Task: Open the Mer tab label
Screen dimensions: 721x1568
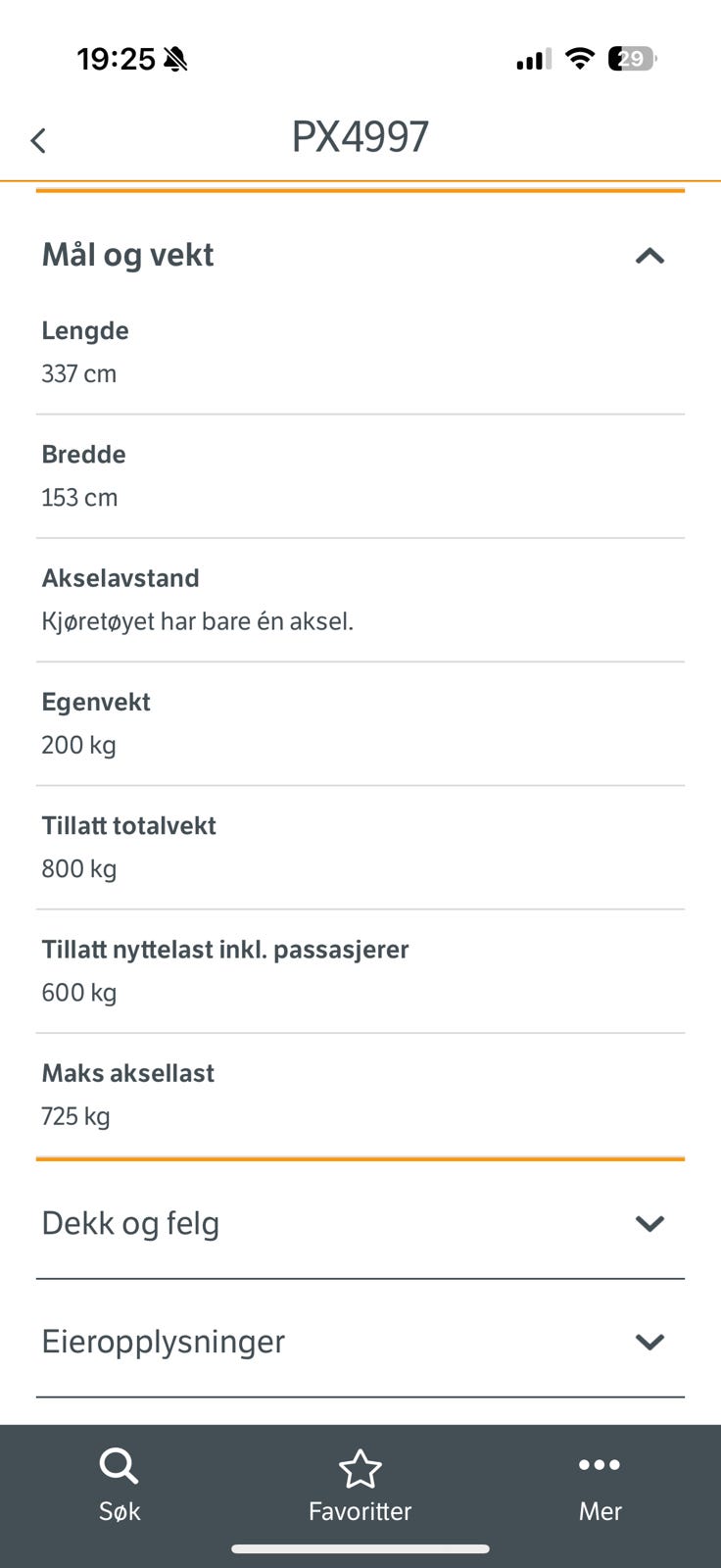Action: click(600, 1511)
